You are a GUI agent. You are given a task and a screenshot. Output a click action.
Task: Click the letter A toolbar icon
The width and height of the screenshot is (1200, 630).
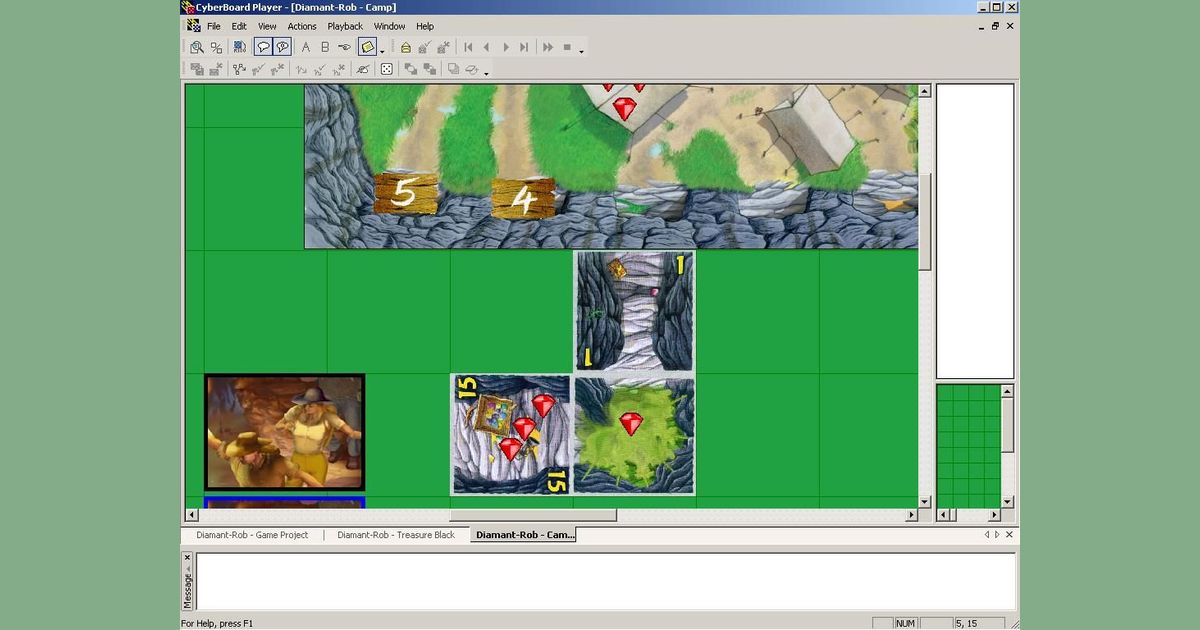coord(306,47)
